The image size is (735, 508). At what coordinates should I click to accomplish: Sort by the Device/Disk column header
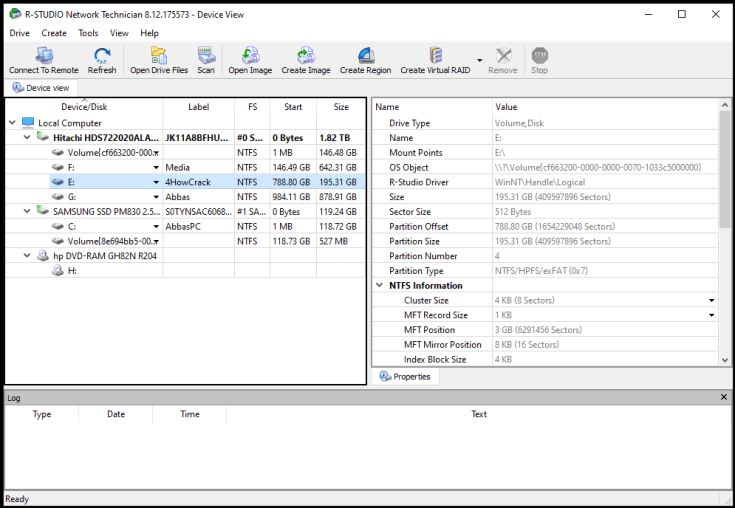84,107
